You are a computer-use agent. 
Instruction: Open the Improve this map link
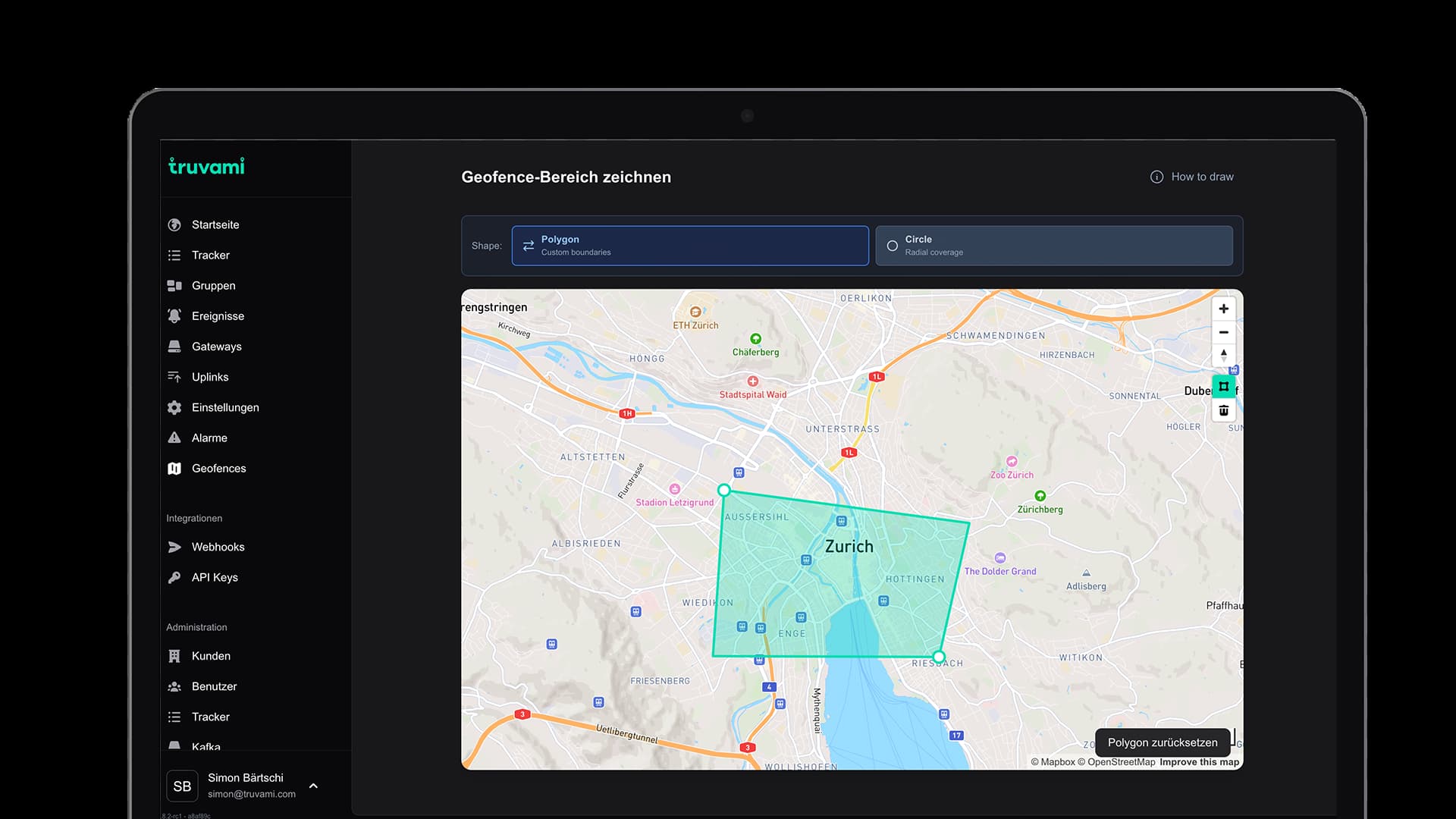(x=1199, y=762)
